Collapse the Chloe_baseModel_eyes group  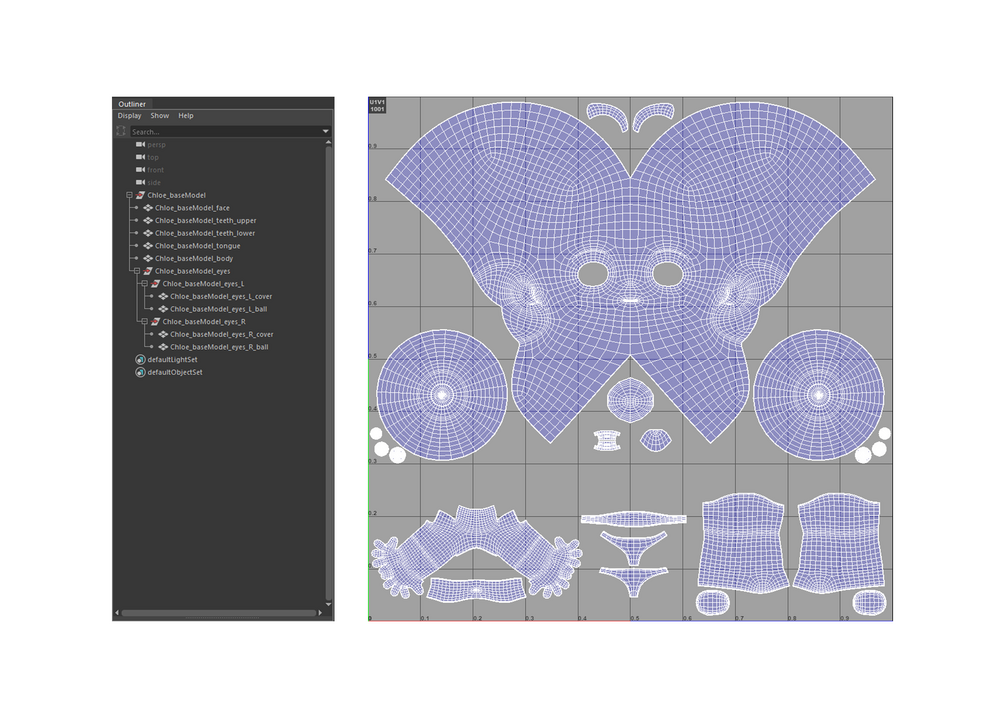(x=137, y=271)
